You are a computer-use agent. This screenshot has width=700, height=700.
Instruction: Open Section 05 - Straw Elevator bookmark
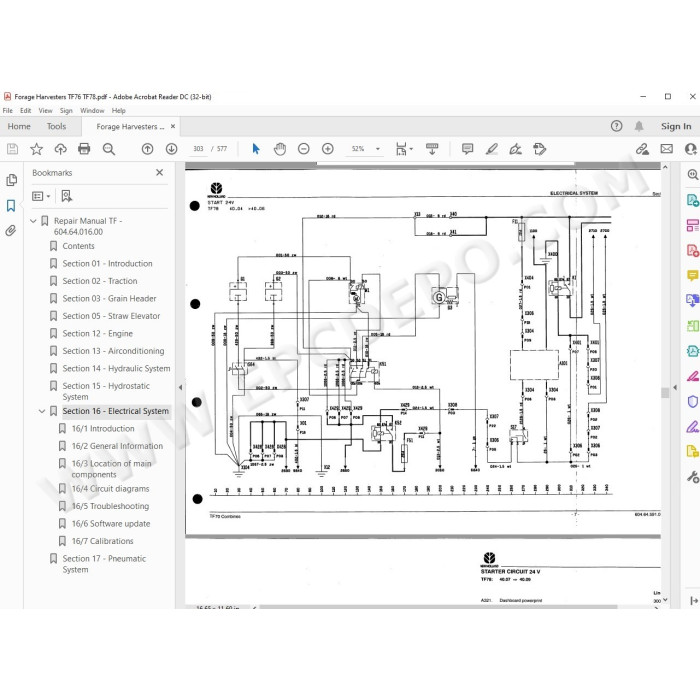[x=111, y=316]
